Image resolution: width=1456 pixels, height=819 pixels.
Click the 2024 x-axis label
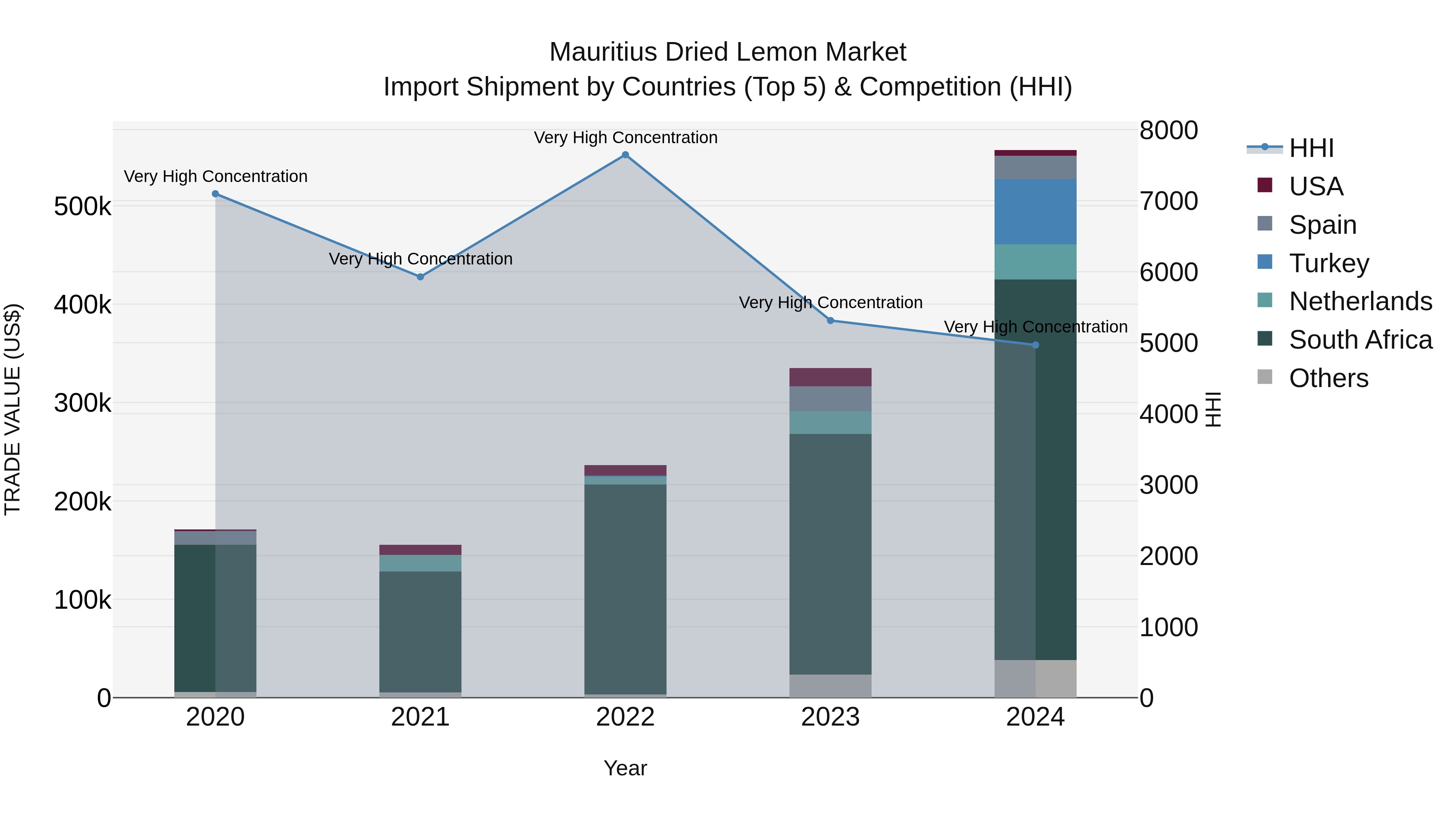[x=1035, y=717]
